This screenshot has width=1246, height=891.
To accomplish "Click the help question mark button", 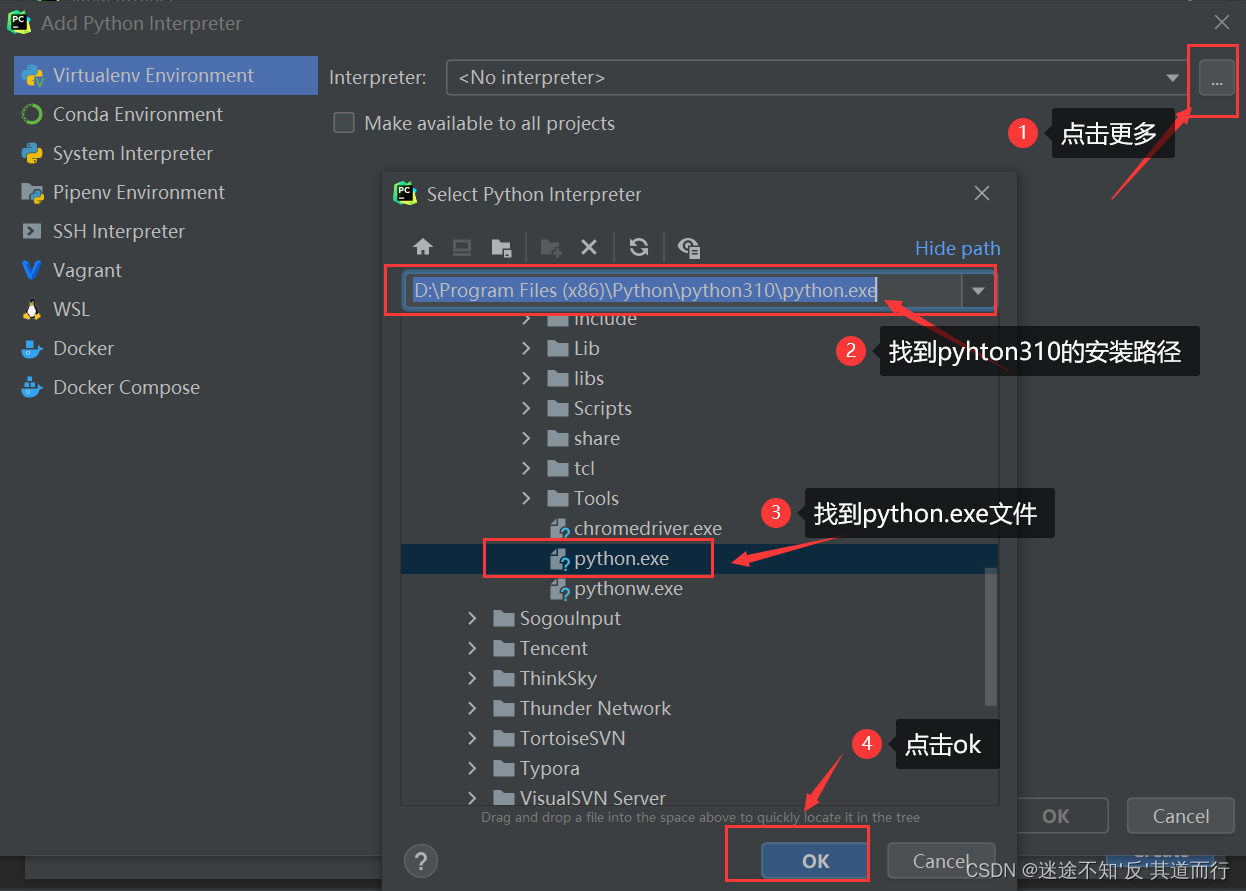I will [x=421, y=860].
